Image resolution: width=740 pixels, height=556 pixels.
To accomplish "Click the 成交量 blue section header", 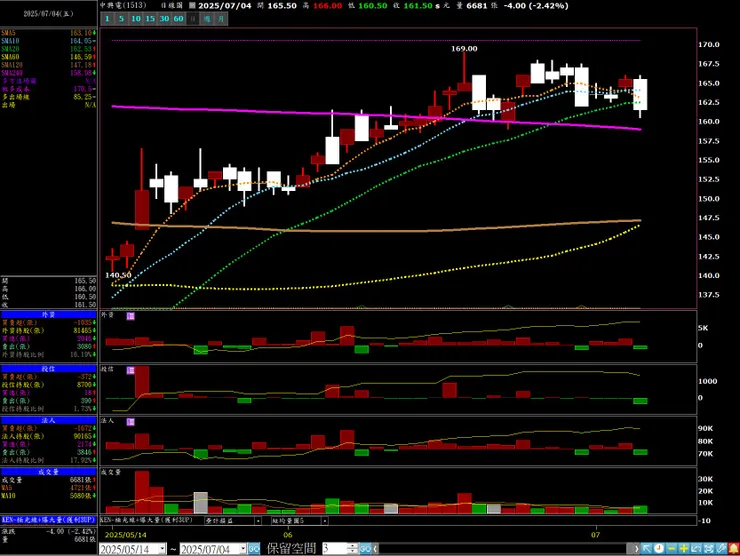I will click(49, 472).
